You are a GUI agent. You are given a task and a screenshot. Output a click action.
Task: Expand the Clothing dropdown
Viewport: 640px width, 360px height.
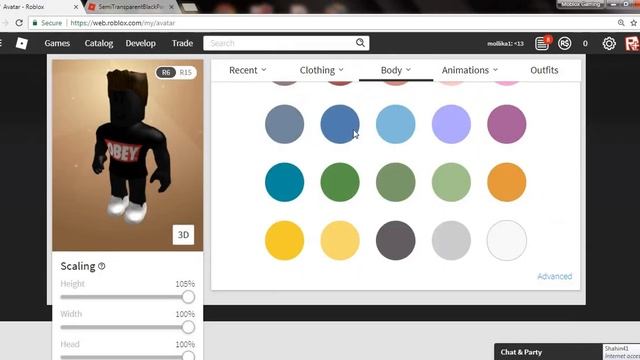(322, 70)
